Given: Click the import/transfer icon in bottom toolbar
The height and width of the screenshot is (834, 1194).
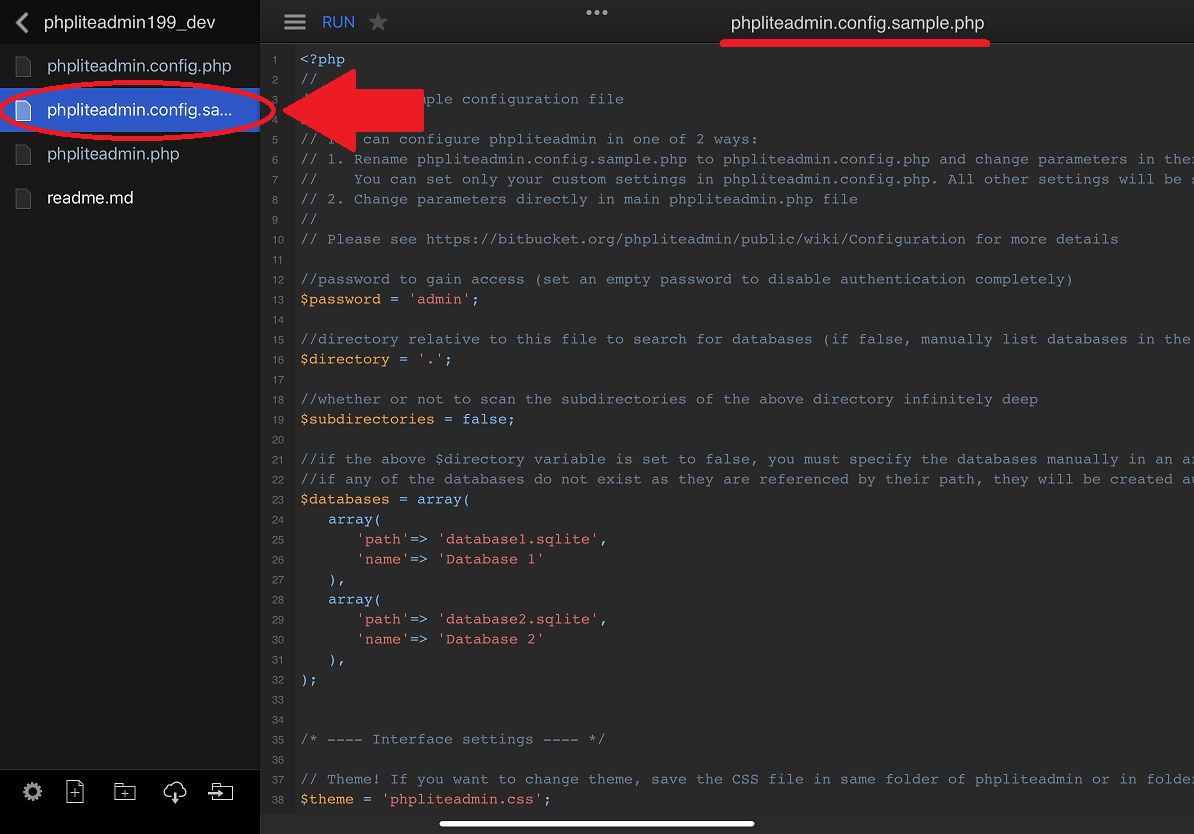Looking at the screenshot, I should (221, 792).
